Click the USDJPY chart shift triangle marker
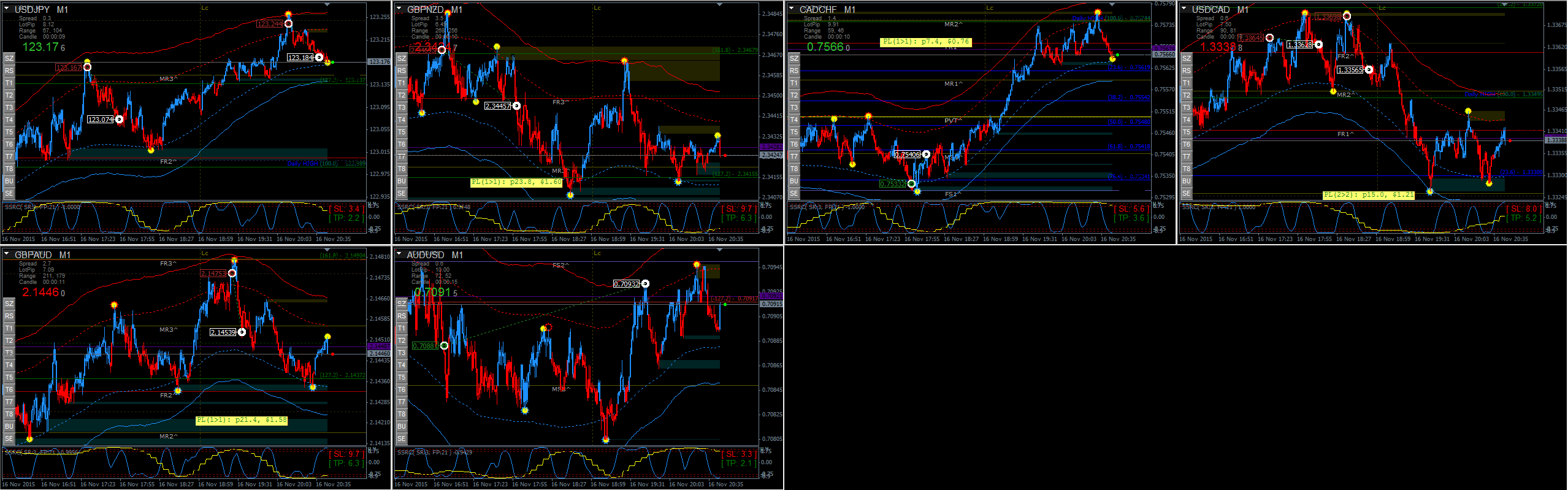Viewport: 1568px width, 490px height. point(327,4)
